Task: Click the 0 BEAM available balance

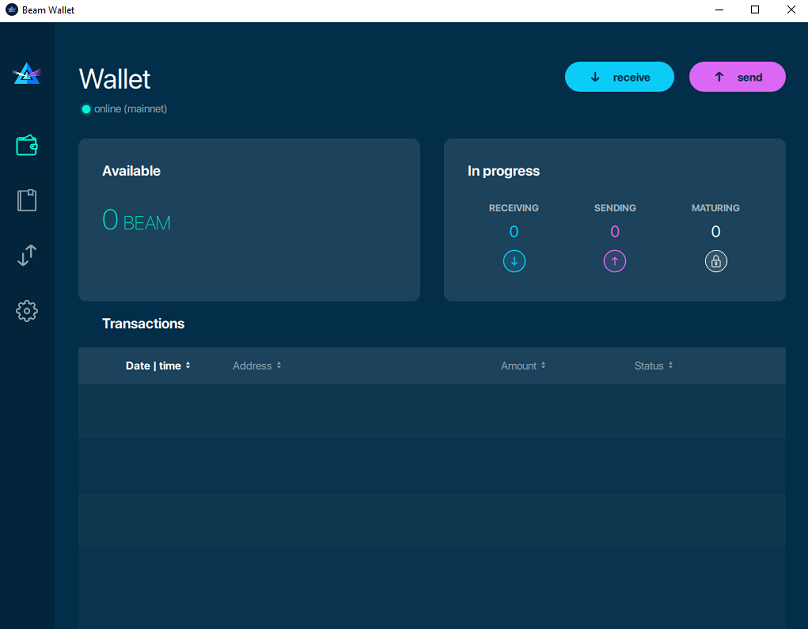Action: pos(136,220)
